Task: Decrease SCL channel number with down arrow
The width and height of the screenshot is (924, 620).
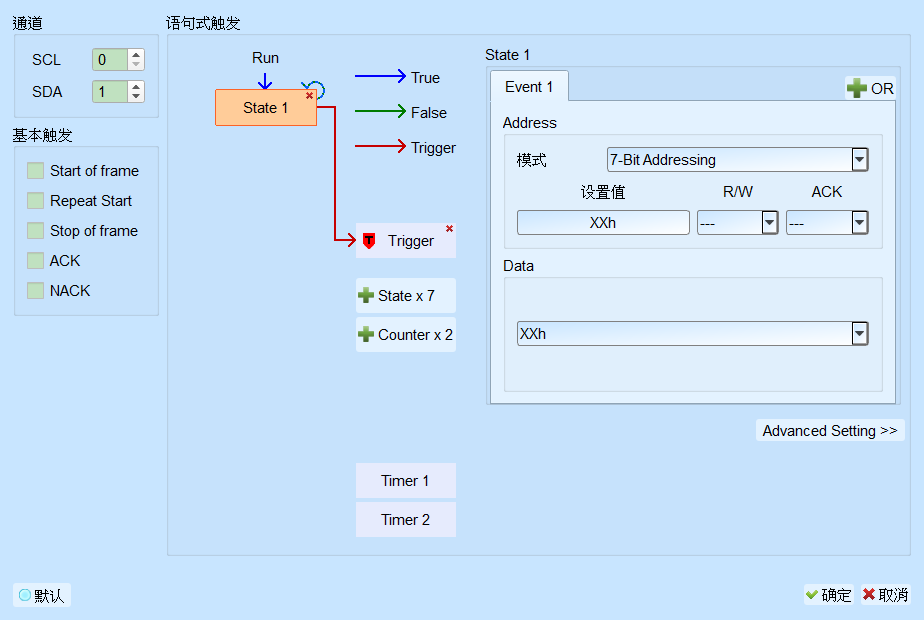Action: click(x=136, y=64)
